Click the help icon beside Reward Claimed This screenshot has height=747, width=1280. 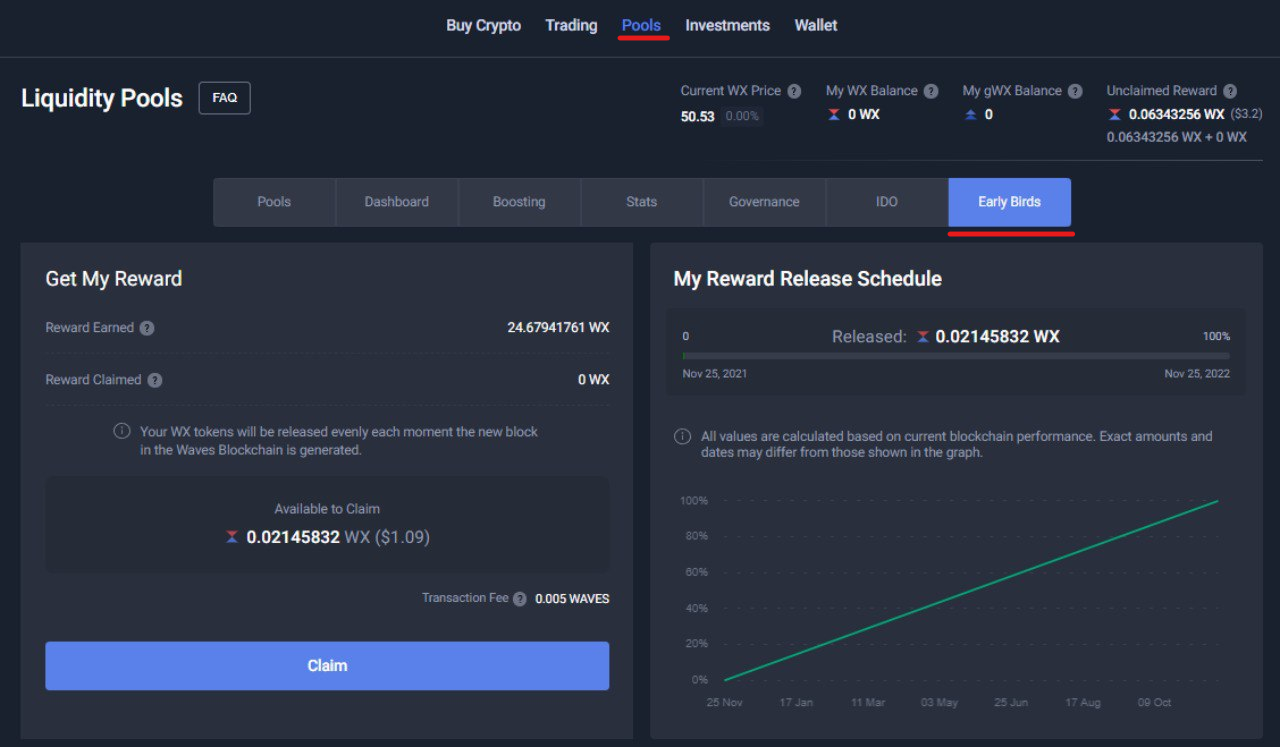(x=155, y=380)
